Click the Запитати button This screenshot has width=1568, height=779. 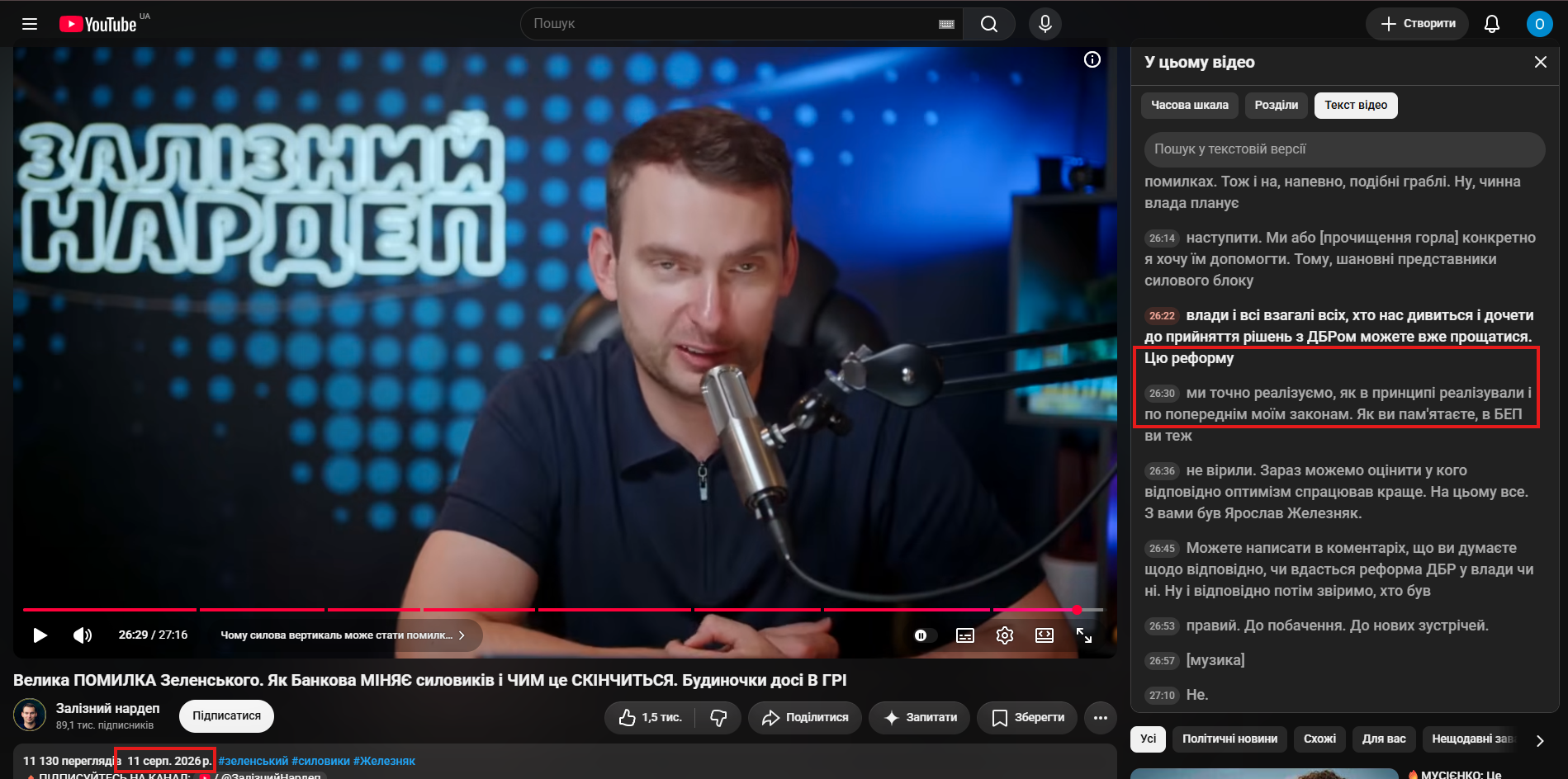click(920, 718)
